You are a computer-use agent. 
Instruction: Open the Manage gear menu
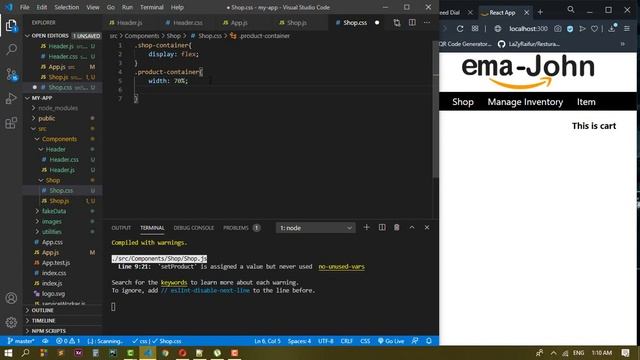click(x=11, y=322)
